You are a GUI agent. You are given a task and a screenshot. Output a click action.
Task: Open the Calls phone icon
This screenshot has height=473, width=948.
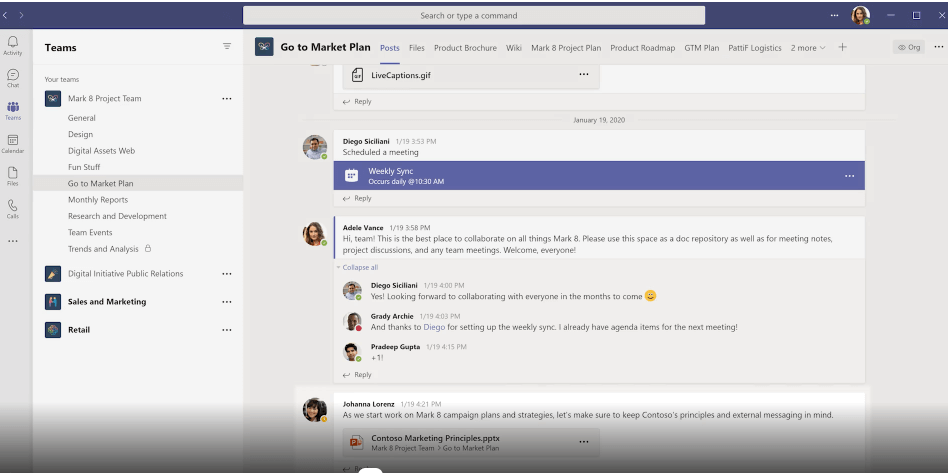(13, 209)
